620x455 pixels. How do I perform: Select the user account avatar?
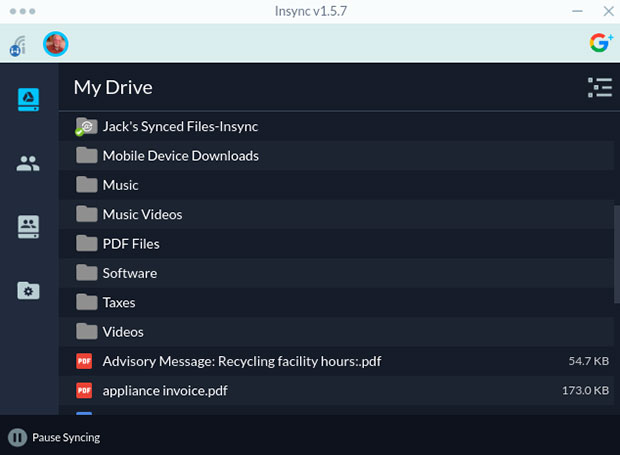pos(55,44)
